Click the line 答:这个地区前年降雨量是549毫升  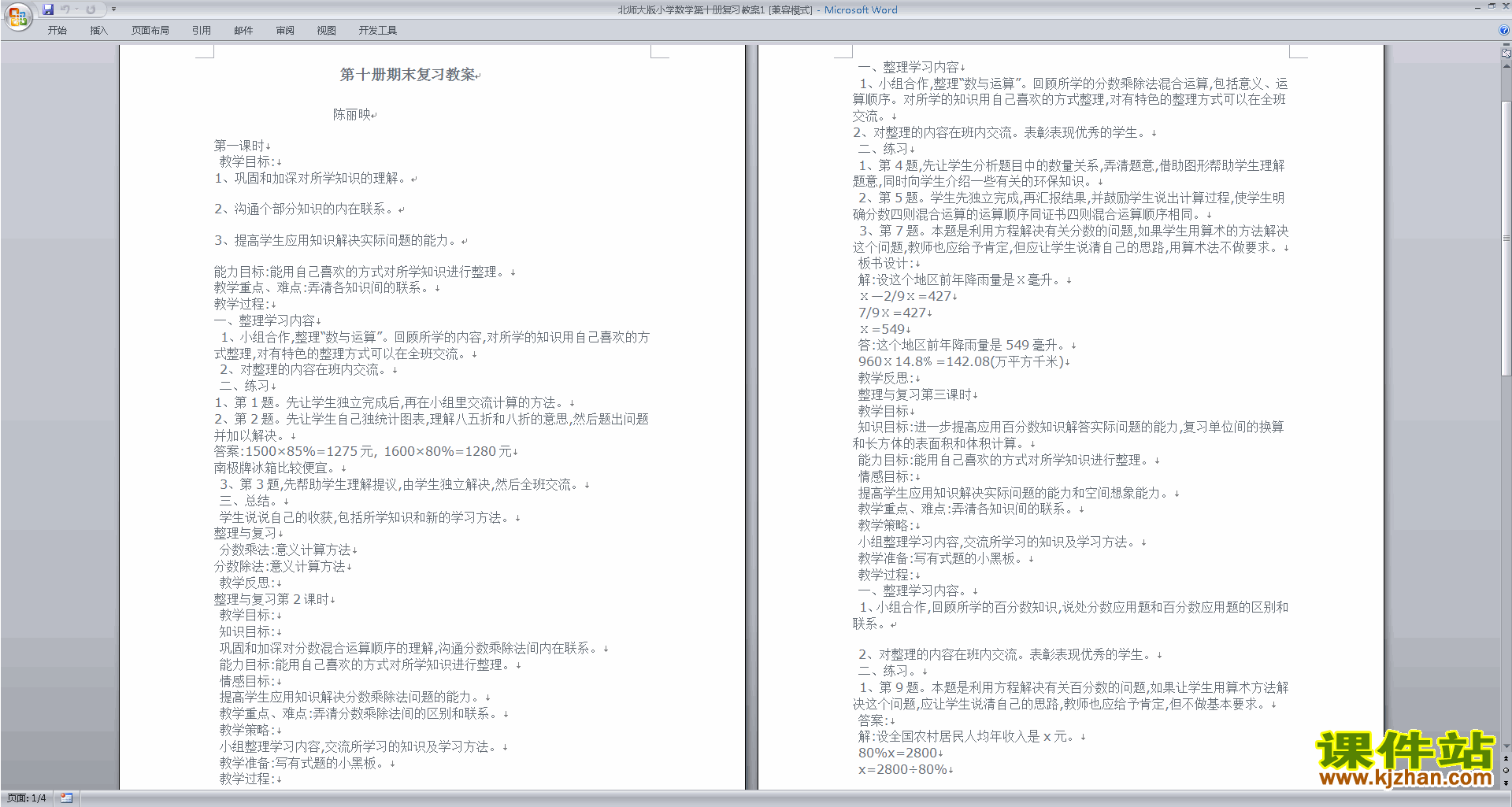(x=963, y=345)
